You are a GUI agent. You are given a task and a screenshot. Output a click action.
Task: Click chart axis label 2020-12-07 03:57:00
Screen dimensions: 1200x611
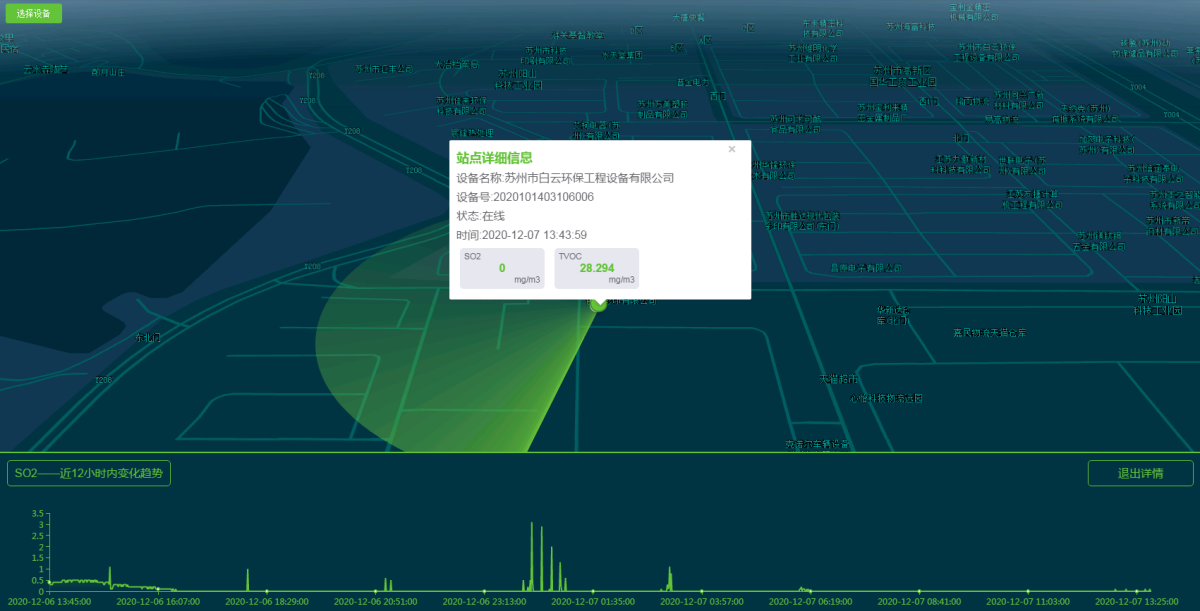[702, 602]
